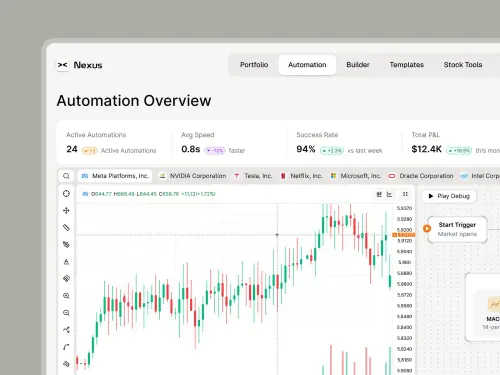Image resolution: width=500 pixels, height=375 pixels.
Task: Click the 'Market opens' subtitle text
Action: tap(457, 234)
